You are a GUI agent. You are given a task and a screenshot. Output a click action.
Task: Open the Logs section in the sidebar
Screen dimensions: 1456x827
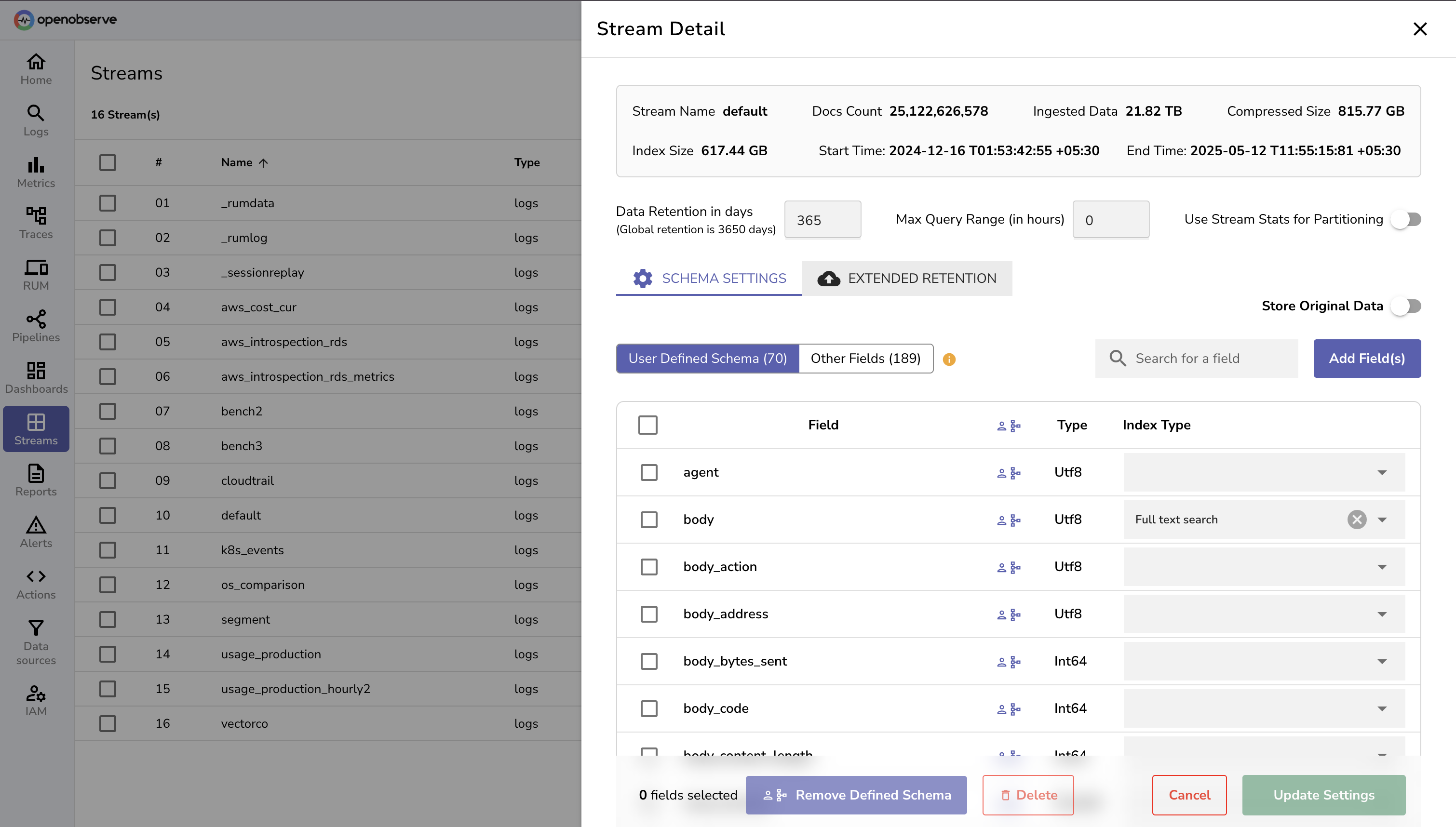35,120
